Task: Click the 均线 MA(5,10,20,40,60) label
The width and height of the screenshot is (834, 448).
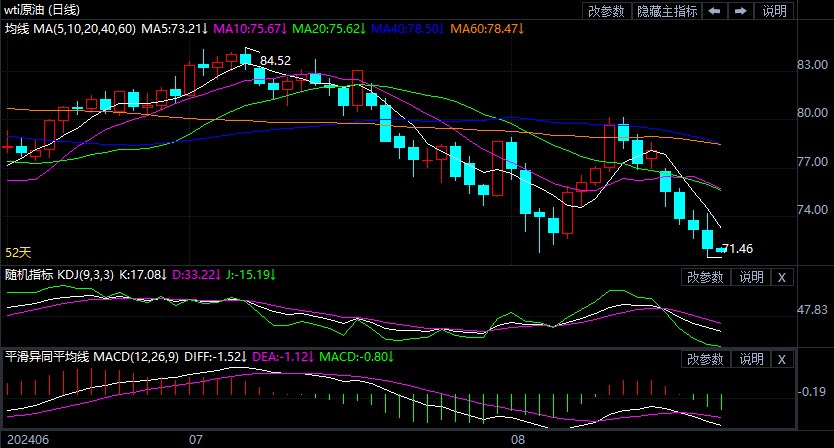Action: [70, 29]
